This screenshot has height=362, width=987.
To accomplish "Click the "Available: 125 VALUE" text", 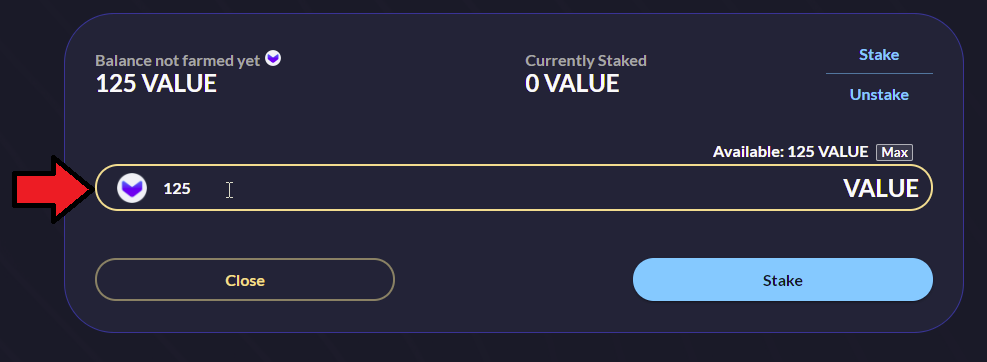I will tap(791, 152).
